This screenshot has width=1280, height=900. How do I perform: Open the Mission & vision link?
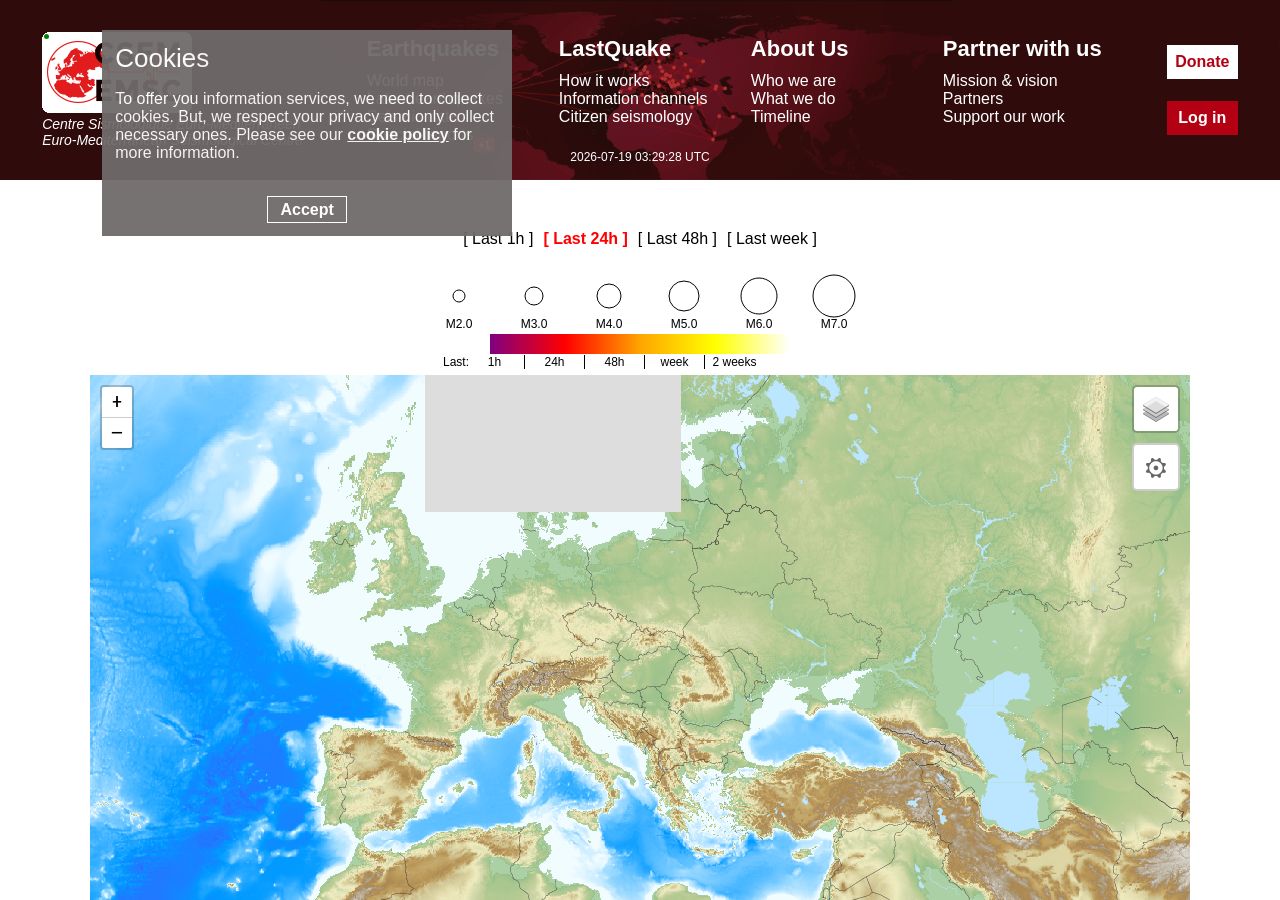(x=1000, y=81)
